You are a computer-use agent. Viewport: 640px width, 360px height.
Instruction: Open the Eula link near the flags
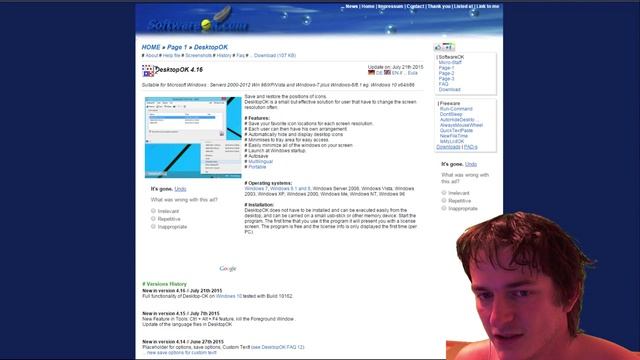(413, 73)
